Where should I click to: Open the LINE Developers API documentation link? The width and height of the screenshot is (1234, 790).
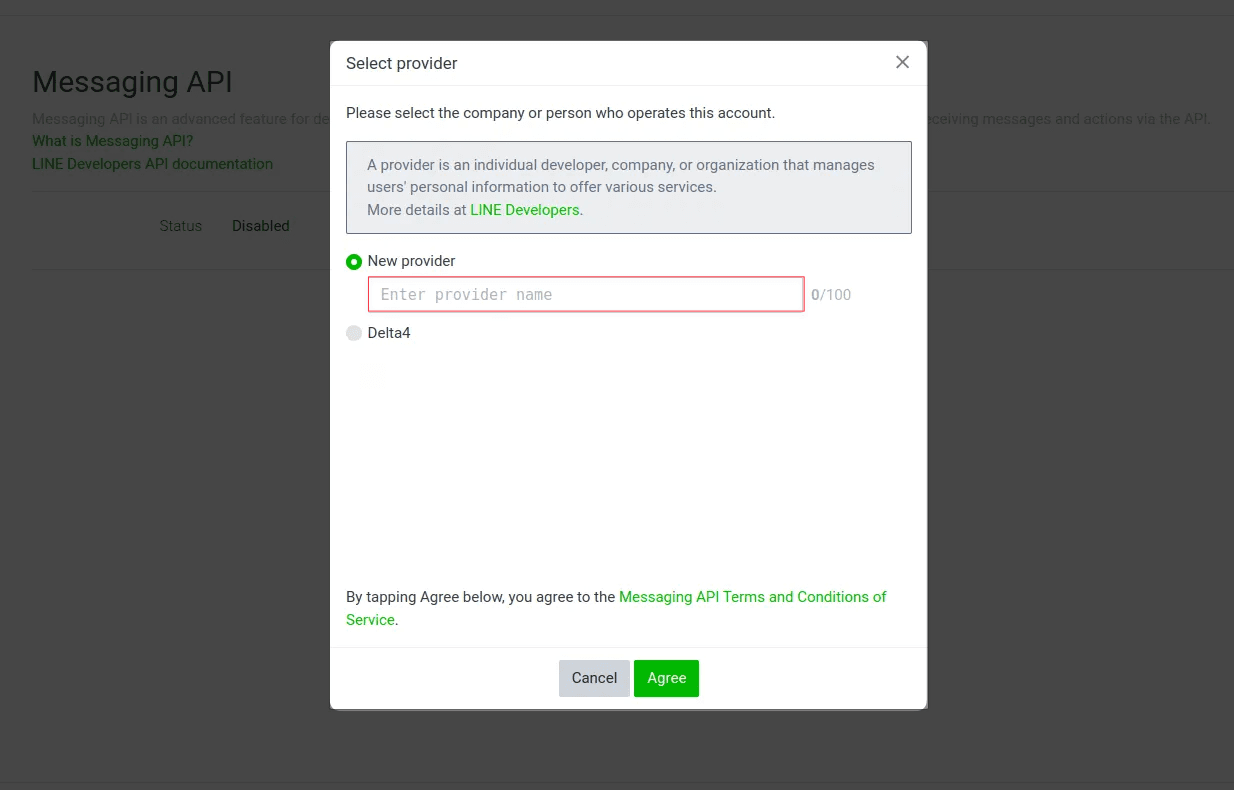tap(152, 163)
